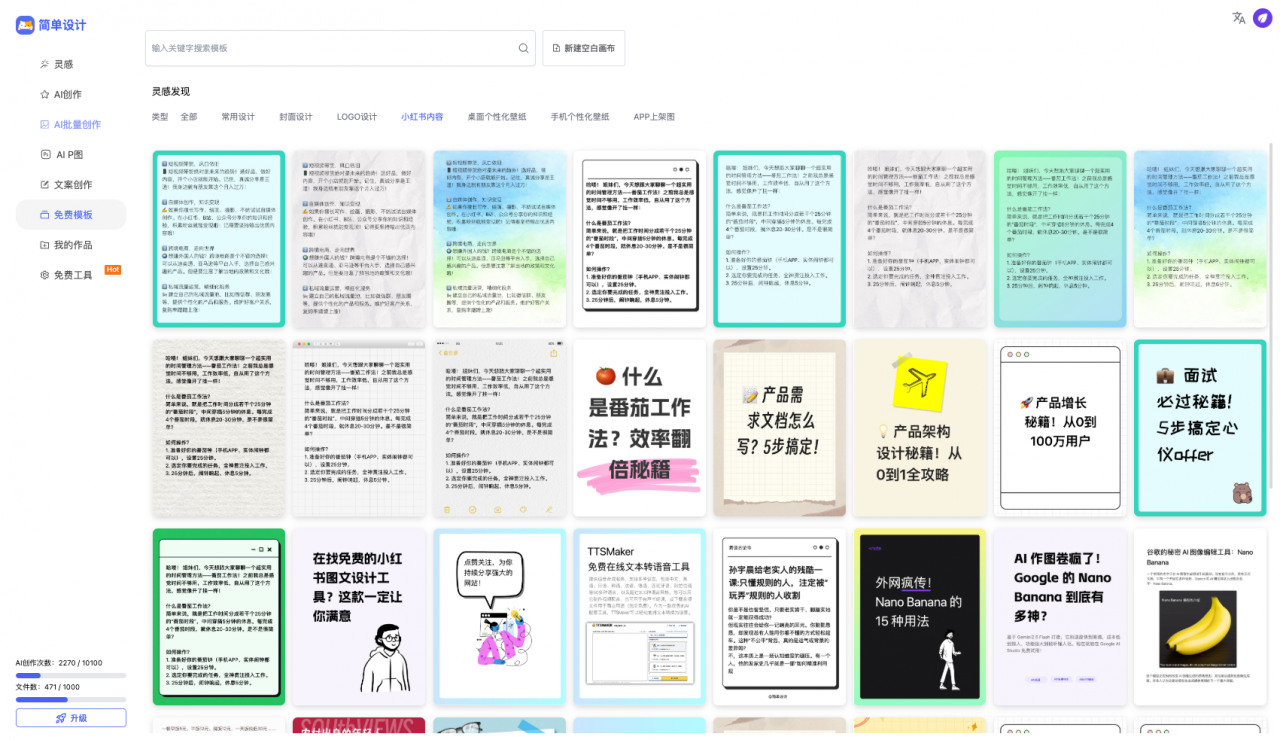Choose the APP上架图 category filter

tap(654, 117)
